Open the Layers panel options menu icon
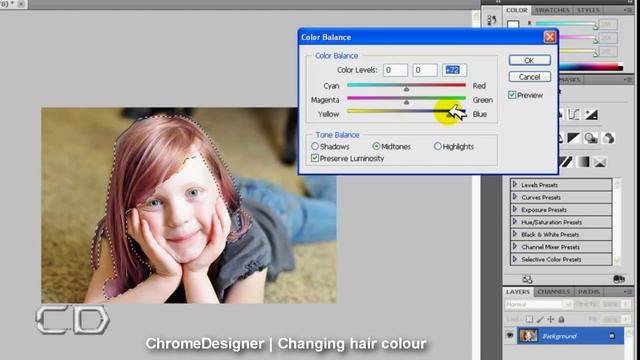 [627, 292]
